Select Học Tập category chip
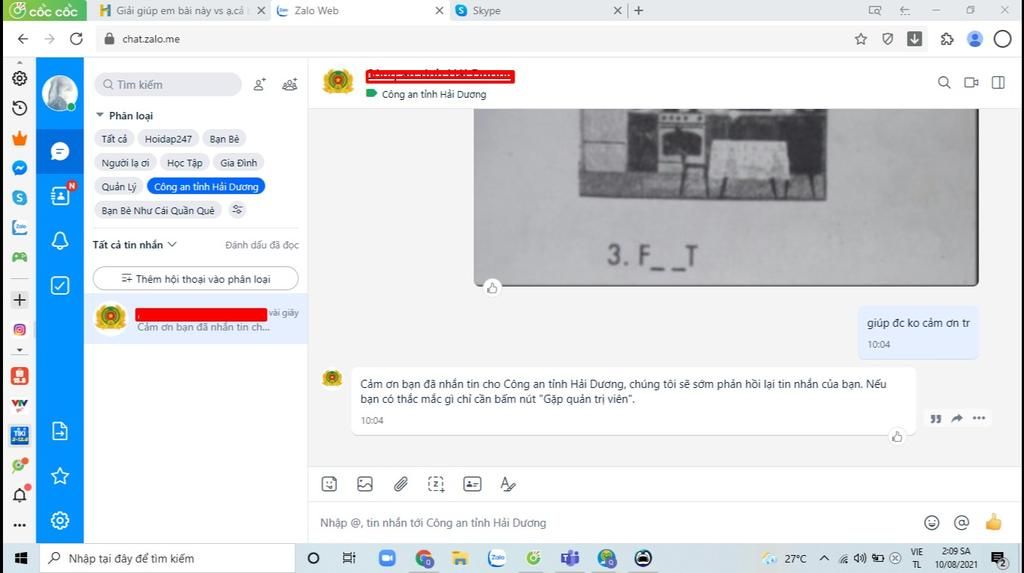Screen dimensions: 1024x573 185,163
